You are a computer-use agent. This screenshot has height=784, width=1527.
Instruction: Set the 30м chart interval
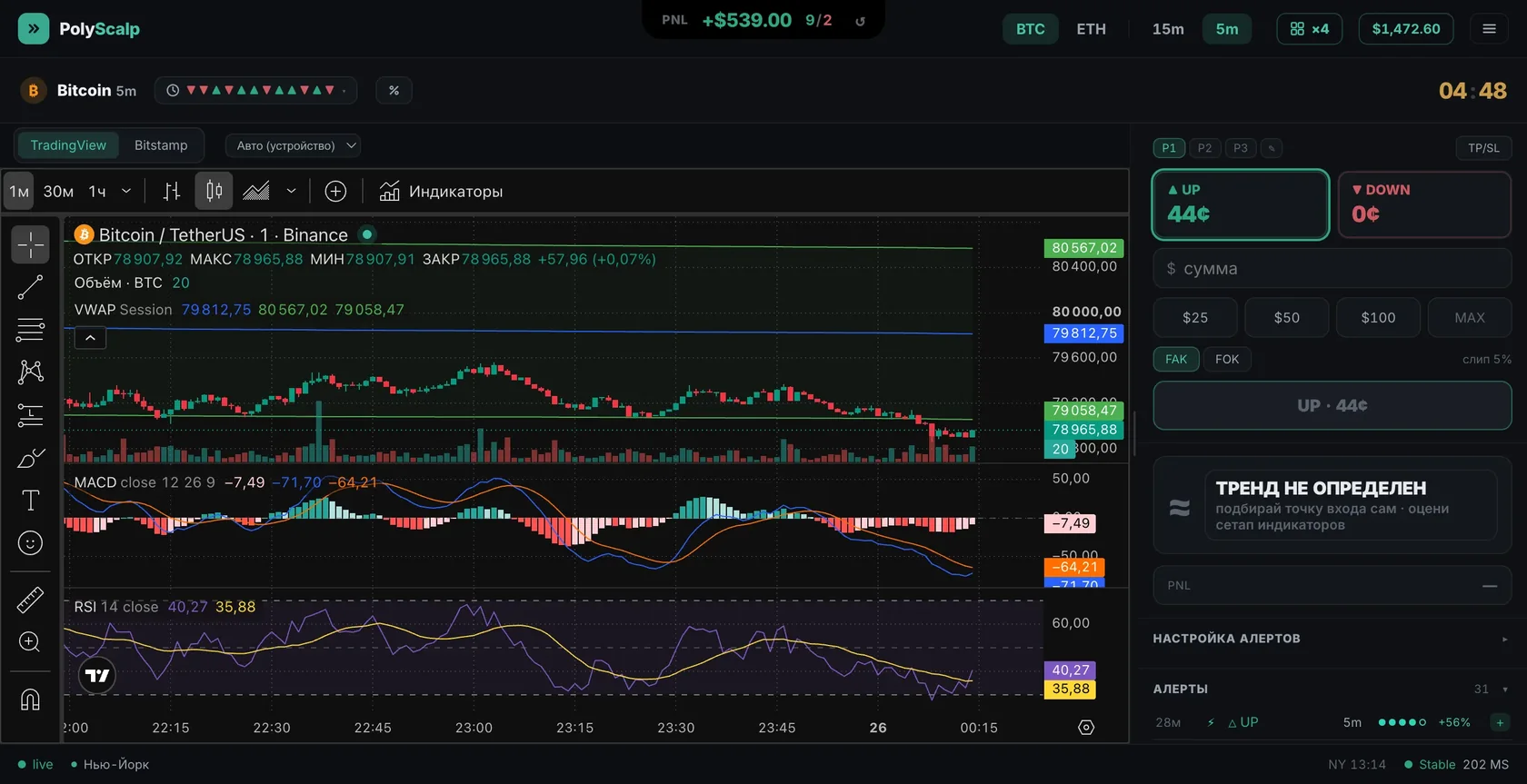click(x=58, y=191)
